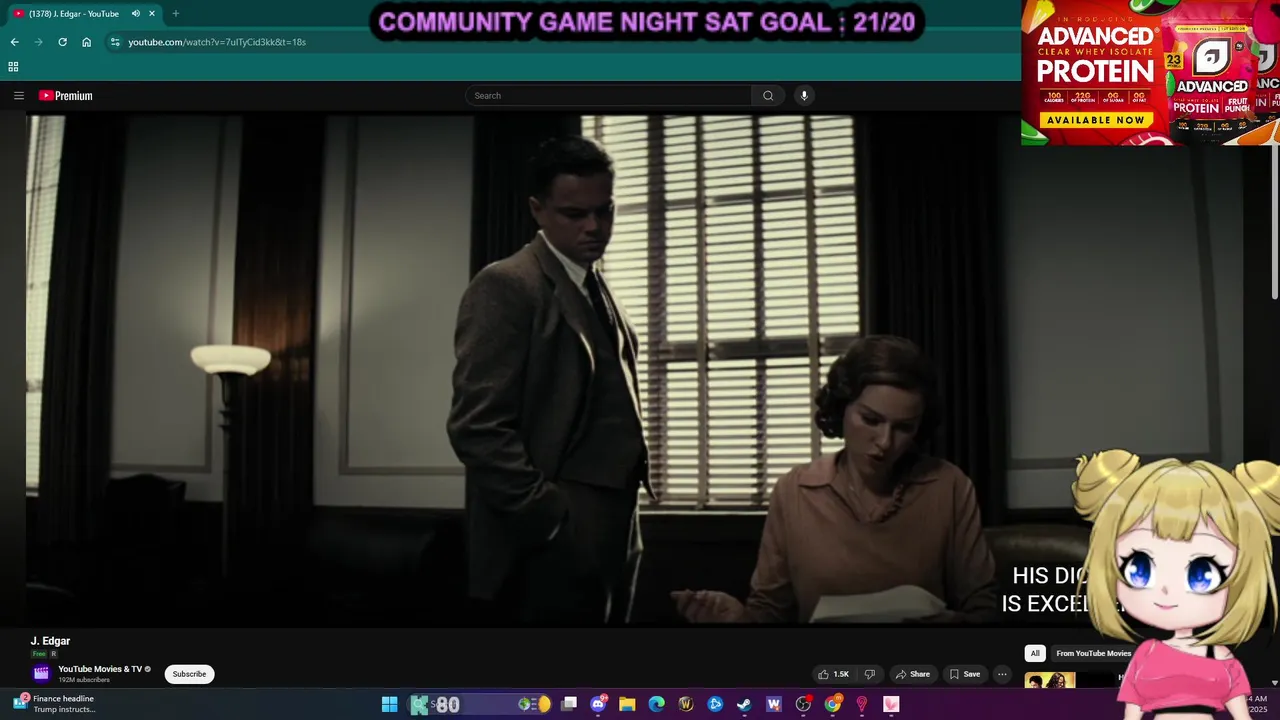
Task: Open the Advanced Protein Available Now ad
Action: coord(1150,72)
